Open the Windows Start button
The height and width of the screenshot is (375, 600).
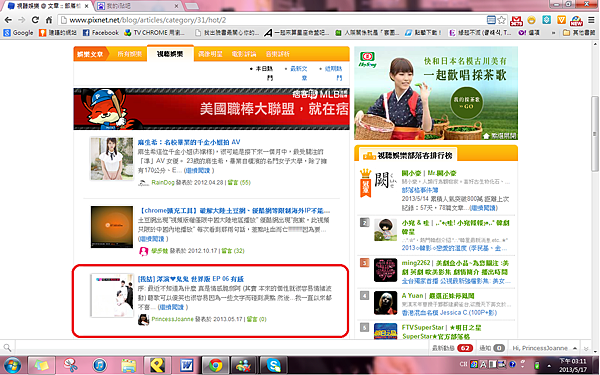coord(12,365)
